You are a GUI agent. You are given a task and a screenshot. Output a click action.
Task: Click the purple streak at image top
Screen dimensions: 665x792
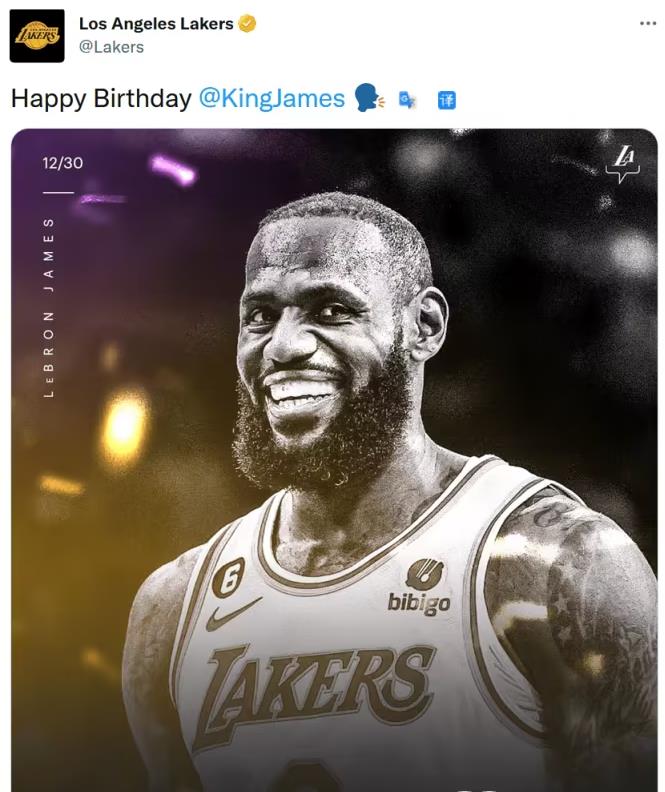172,168
